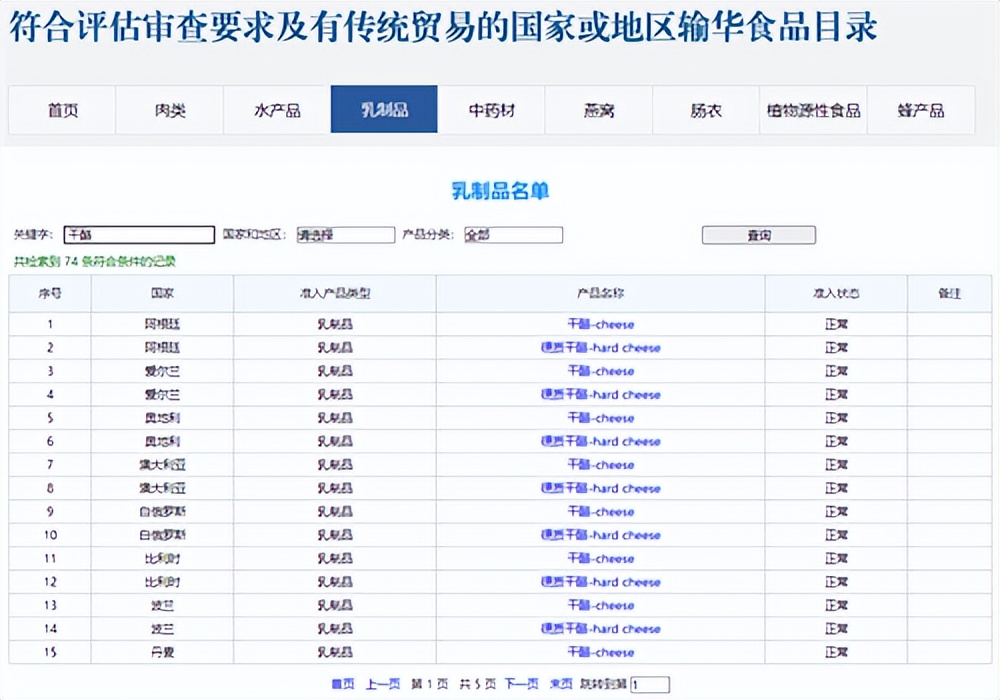Image resolution: width=1000 pixels, height=700 pixels.
Task: Switch to the 燕窝 tab
Action: tap(599, 110)
